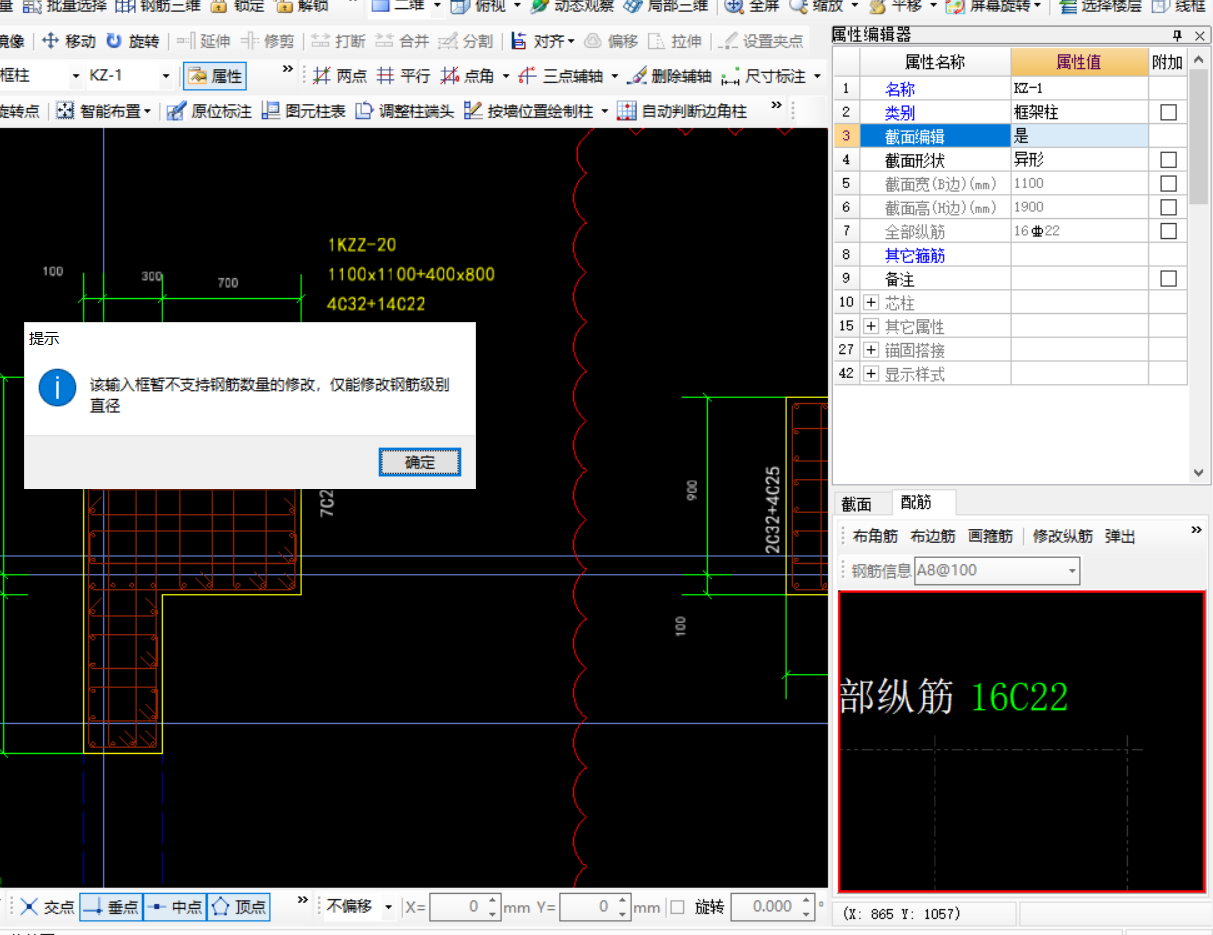Open the 不偏移 offset mode dropdown

(x=388, y=907)
